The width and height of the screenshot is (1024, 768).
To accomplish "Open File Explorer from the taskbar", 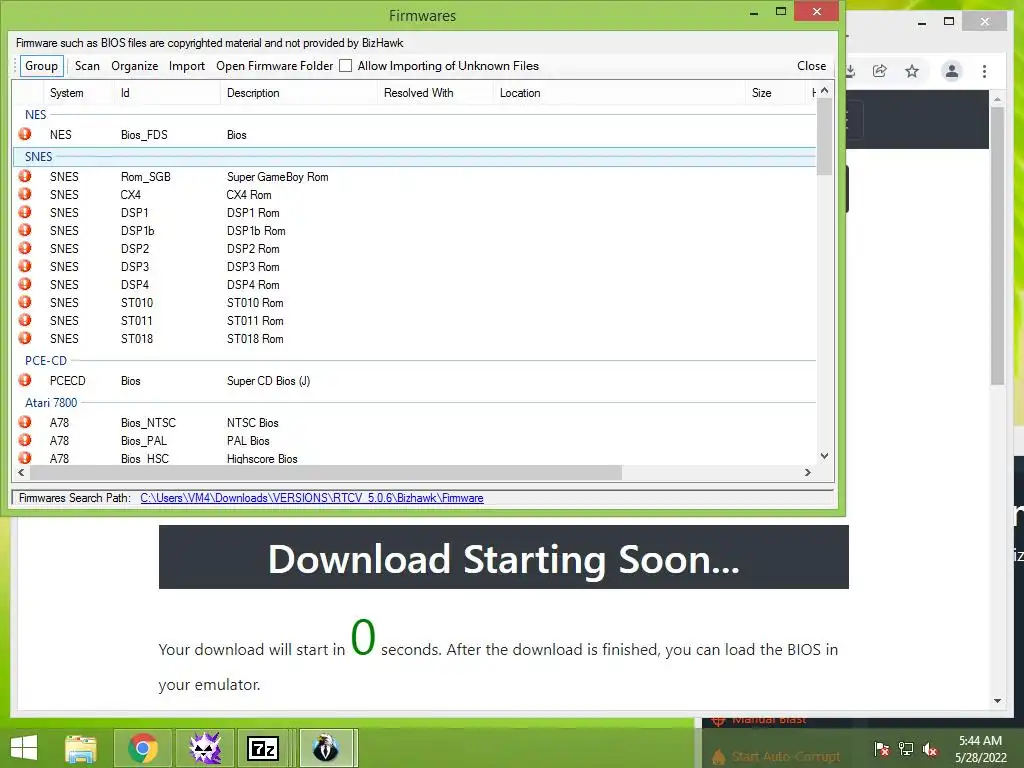I will coord(80,748).
